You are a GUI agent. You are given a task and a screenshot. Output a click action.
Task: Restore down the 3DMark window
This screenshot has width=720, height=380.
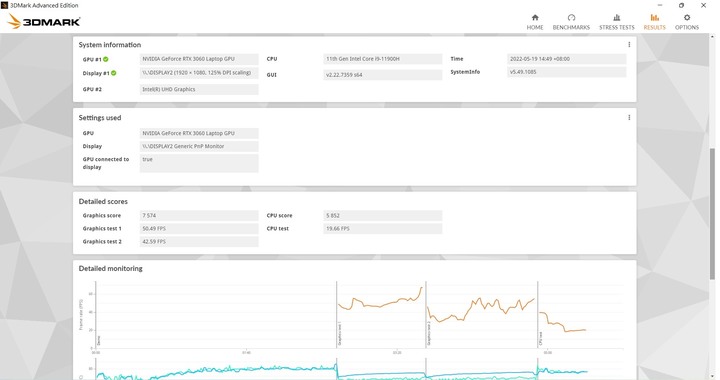[x=681, y=6]
